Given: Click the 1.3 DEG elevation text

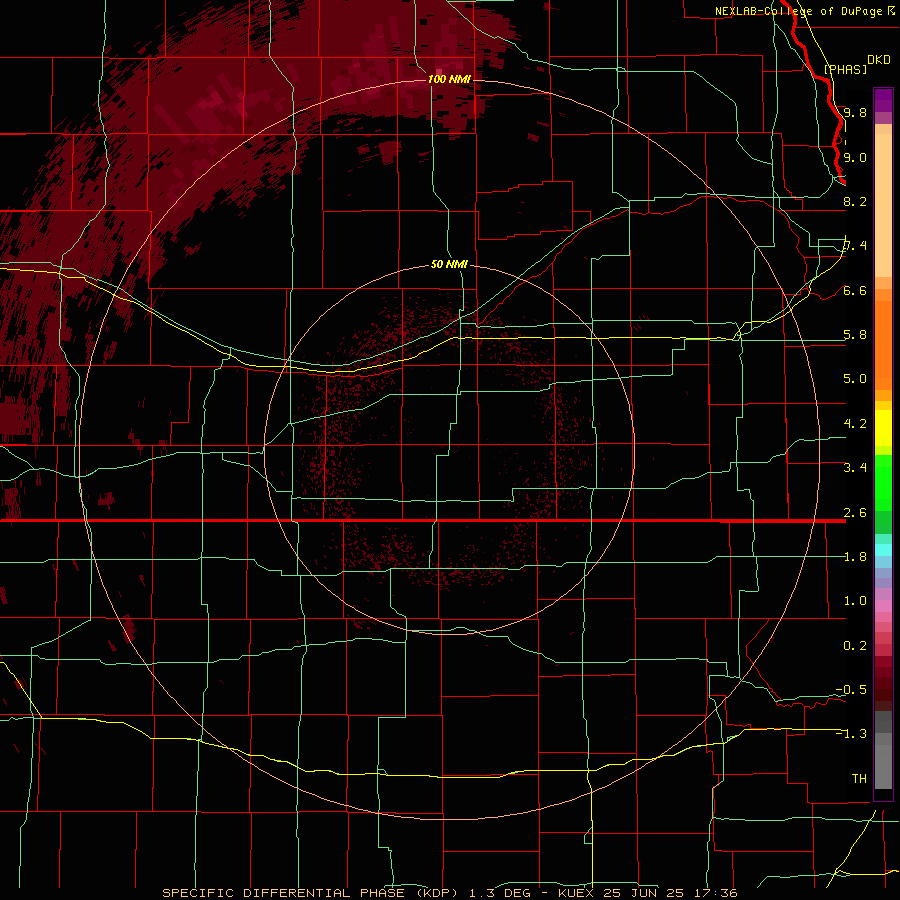Looking at the screenshot, I should [x=502, y=893].
